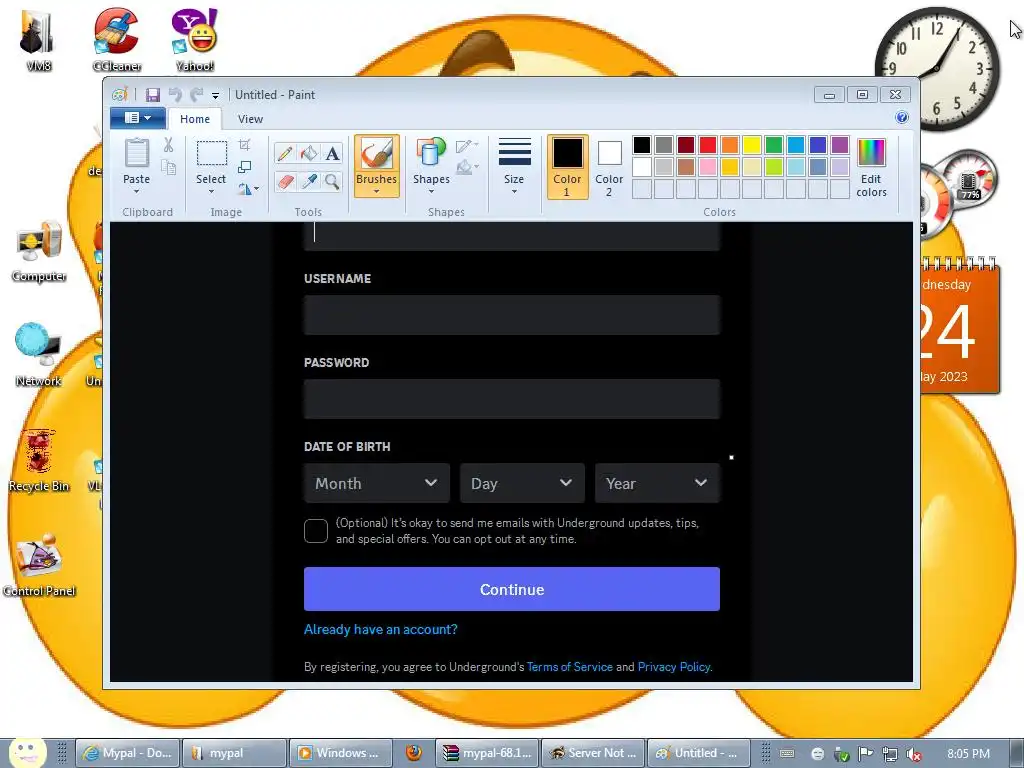1024x768 pixels.
Task: Pick the red color in palette
Action: tap(708, 145)
